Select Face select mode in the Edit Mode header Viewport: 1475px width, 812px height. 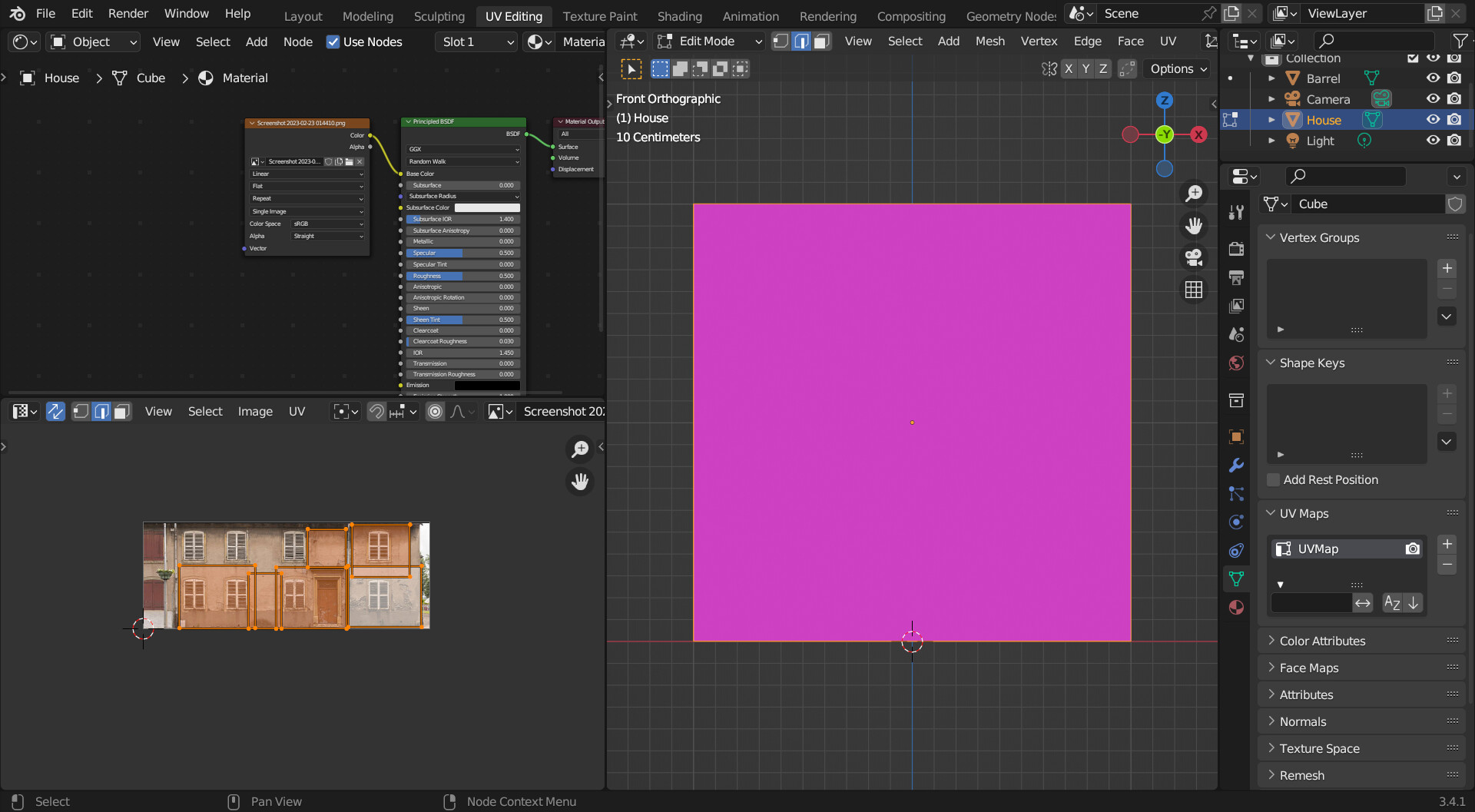821,41
